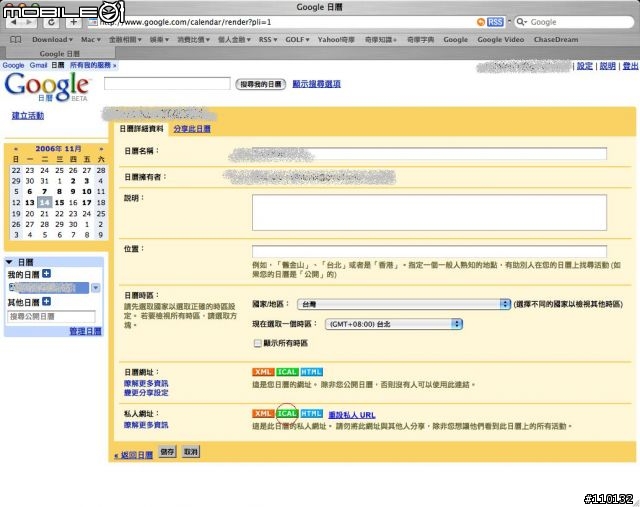This screenshot has height=507, width=640.
Task: Click the 搜尋公開日曆 search field
Action: pos(51,316)
